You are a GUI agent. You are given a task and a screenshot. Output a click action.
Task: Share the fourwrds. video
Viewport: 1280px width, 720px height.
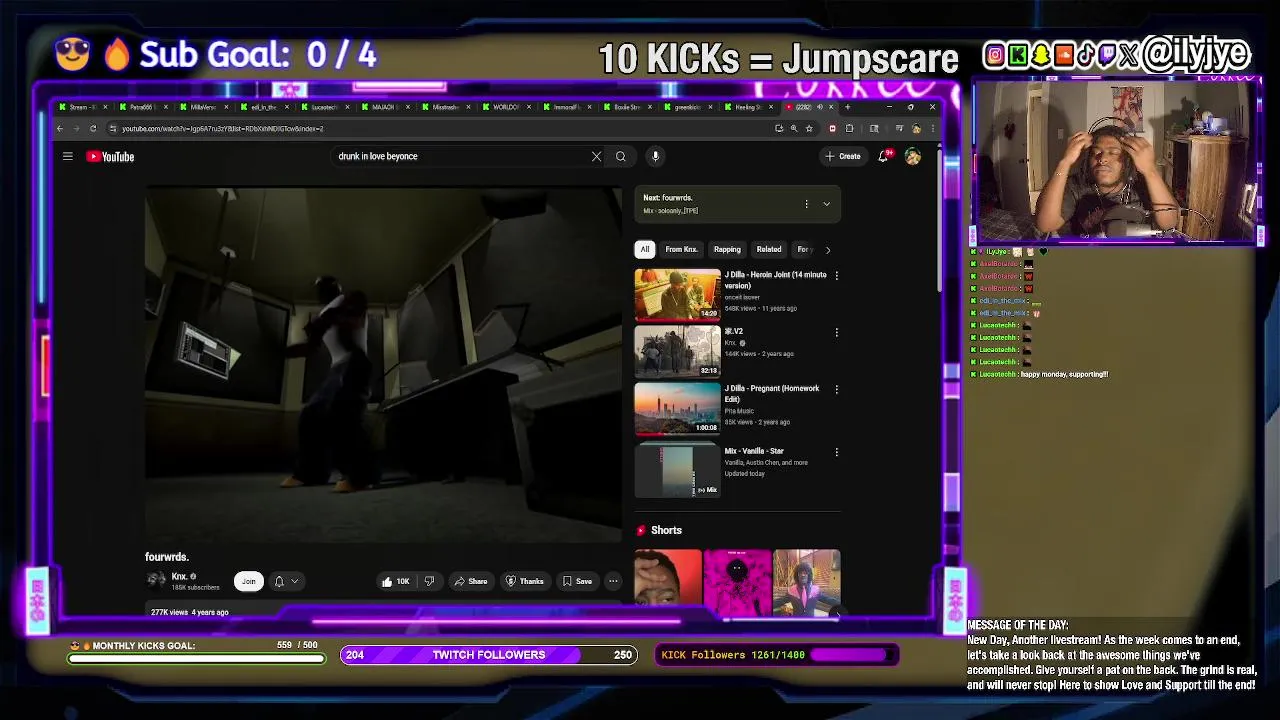(x=470, y=581)
